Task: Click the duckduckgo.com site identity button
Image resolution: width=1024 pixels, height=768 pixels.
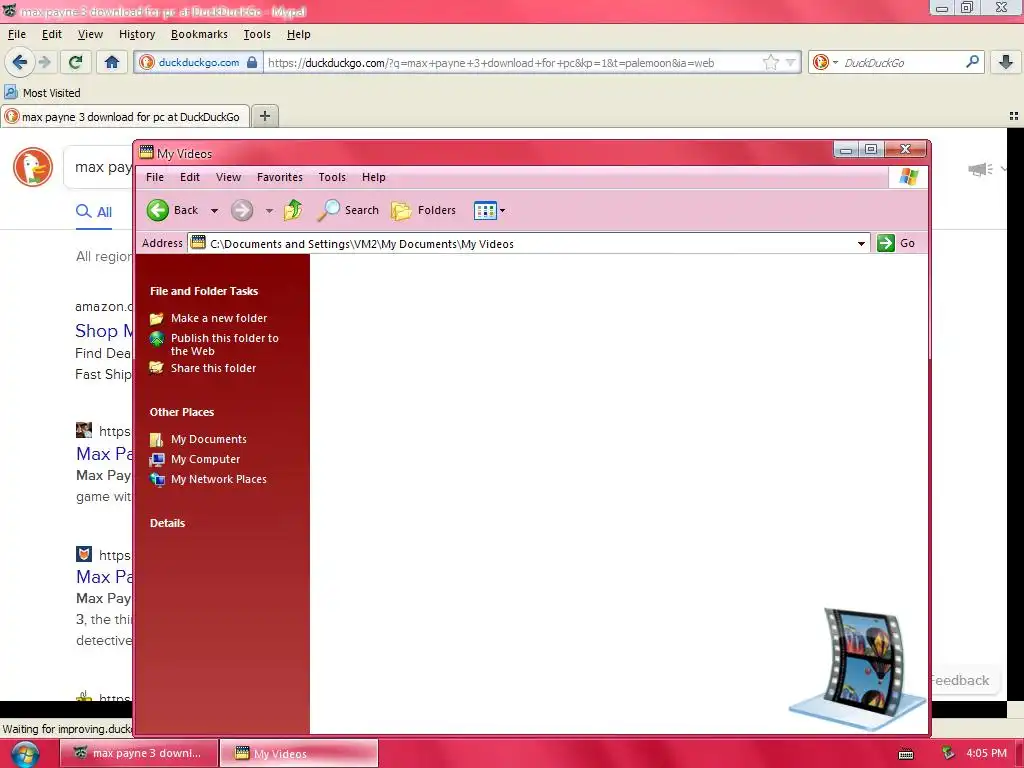Action: [x=199, y=62]
